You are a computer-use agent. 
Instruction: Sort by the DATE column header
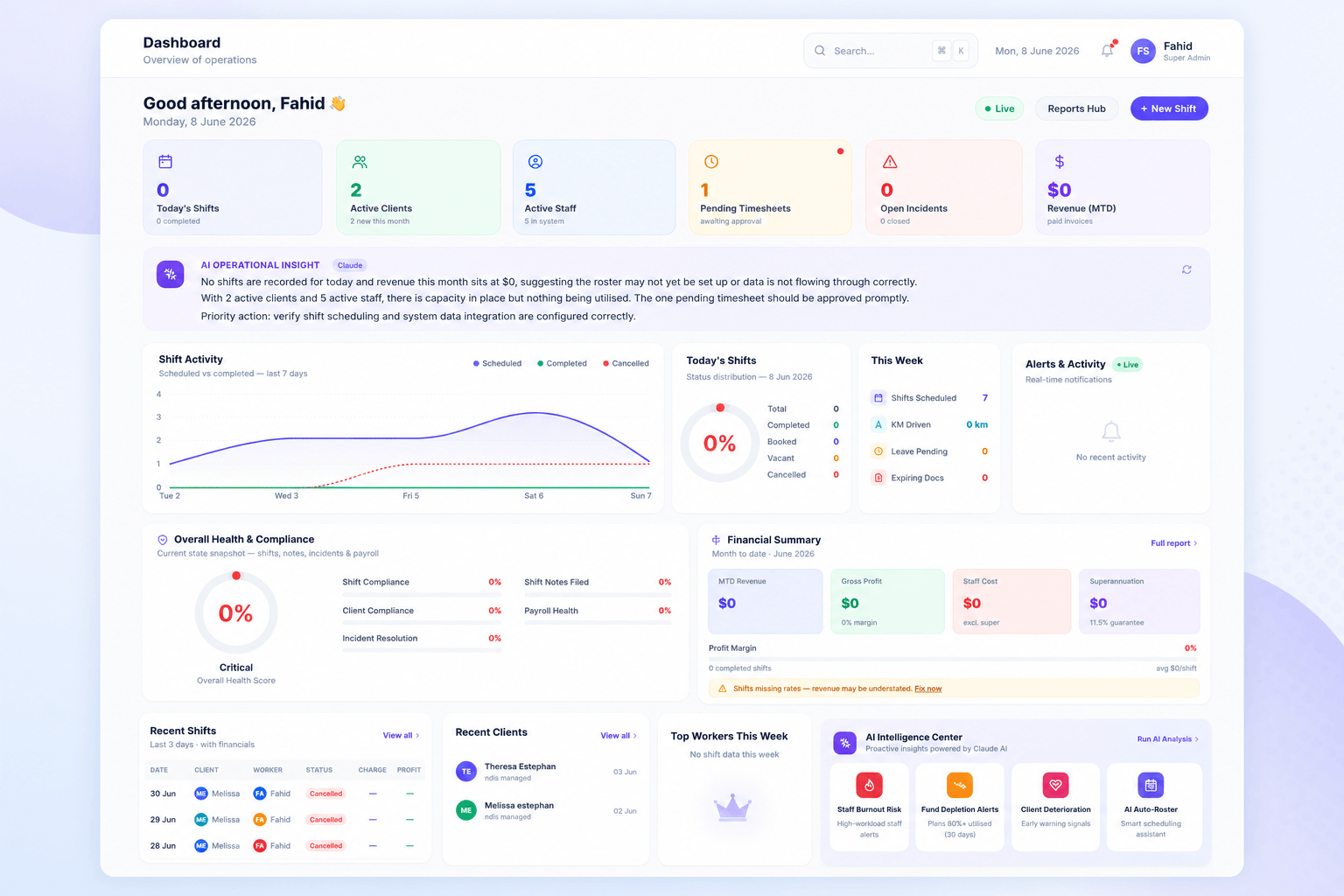(159, 770)
